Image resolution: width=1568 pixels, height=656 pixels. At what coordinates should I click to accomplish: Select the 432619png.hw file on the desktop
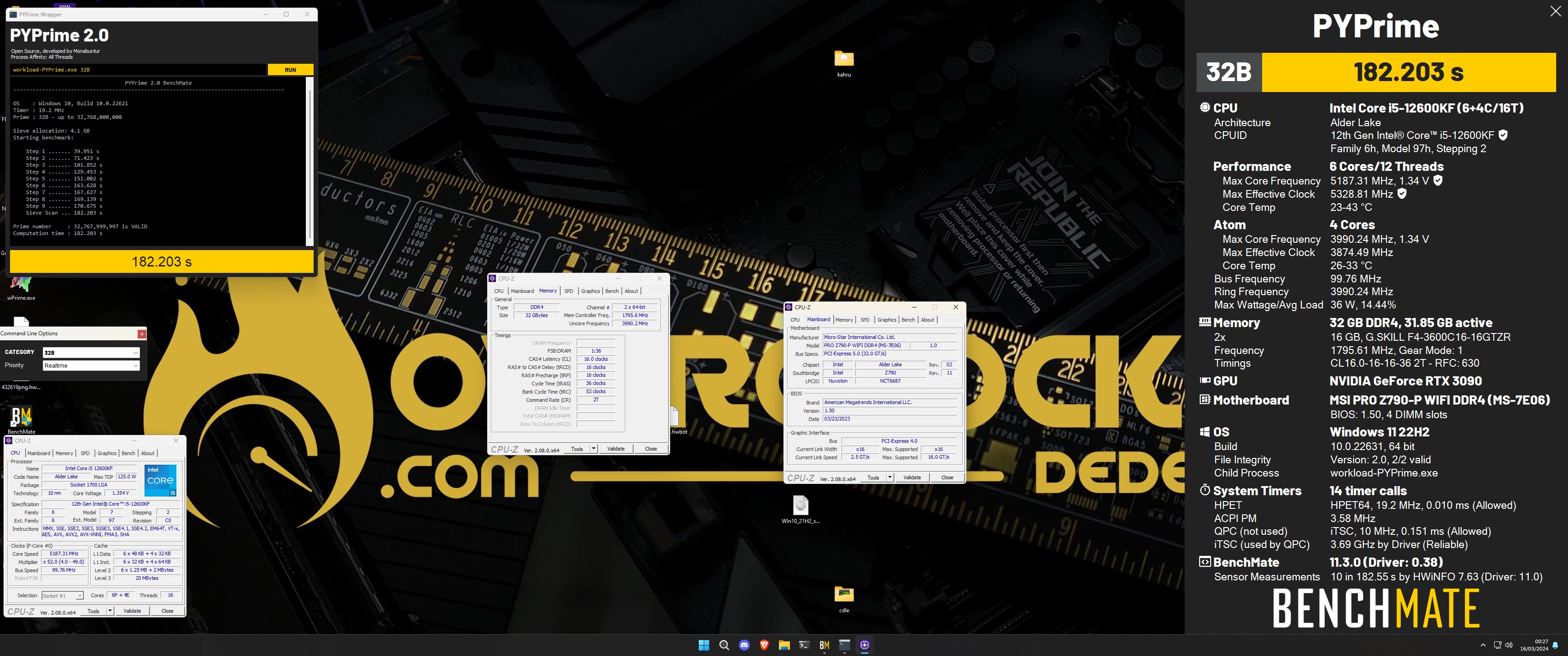pyautogui.click(x=21, y=386)
